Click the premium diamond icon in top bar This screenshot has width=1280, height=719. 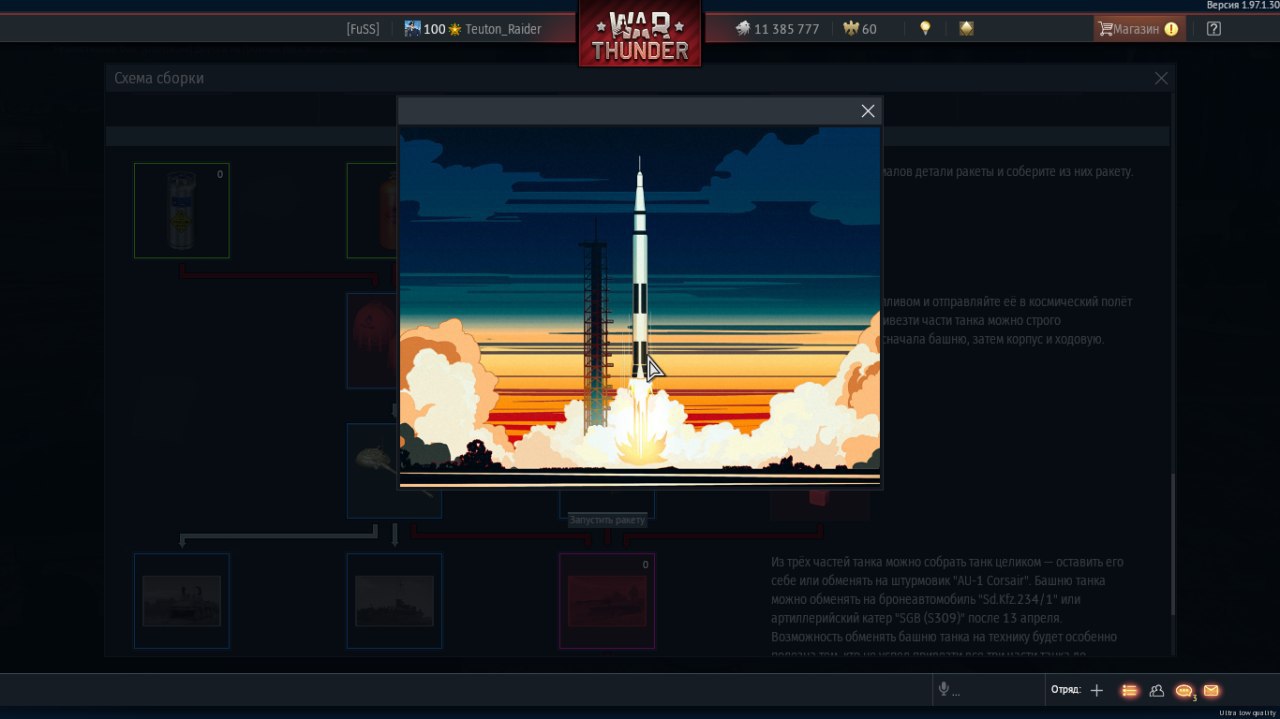(x=966, y=29)
